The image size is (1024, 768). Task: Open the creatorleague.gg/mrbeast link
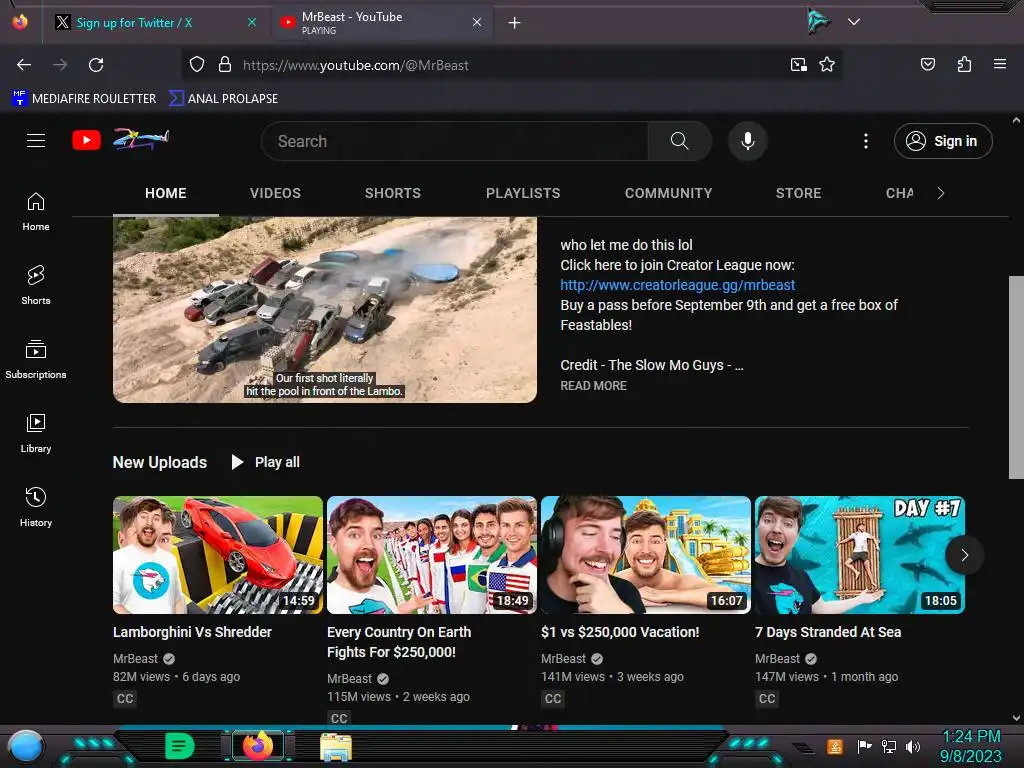(x=677, y=285)
